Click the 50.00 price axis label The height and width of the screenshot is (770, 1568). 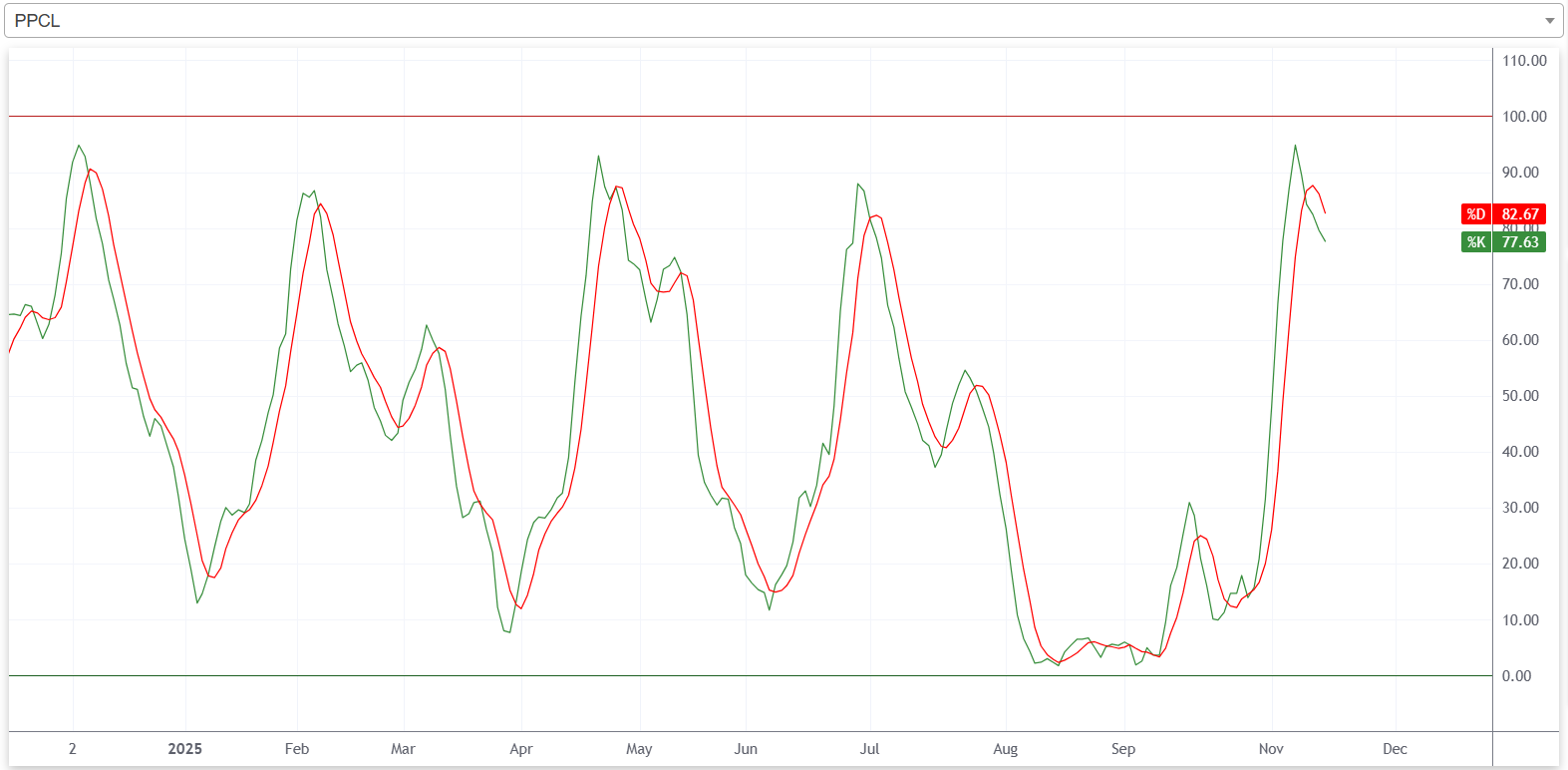point(1520,396)
